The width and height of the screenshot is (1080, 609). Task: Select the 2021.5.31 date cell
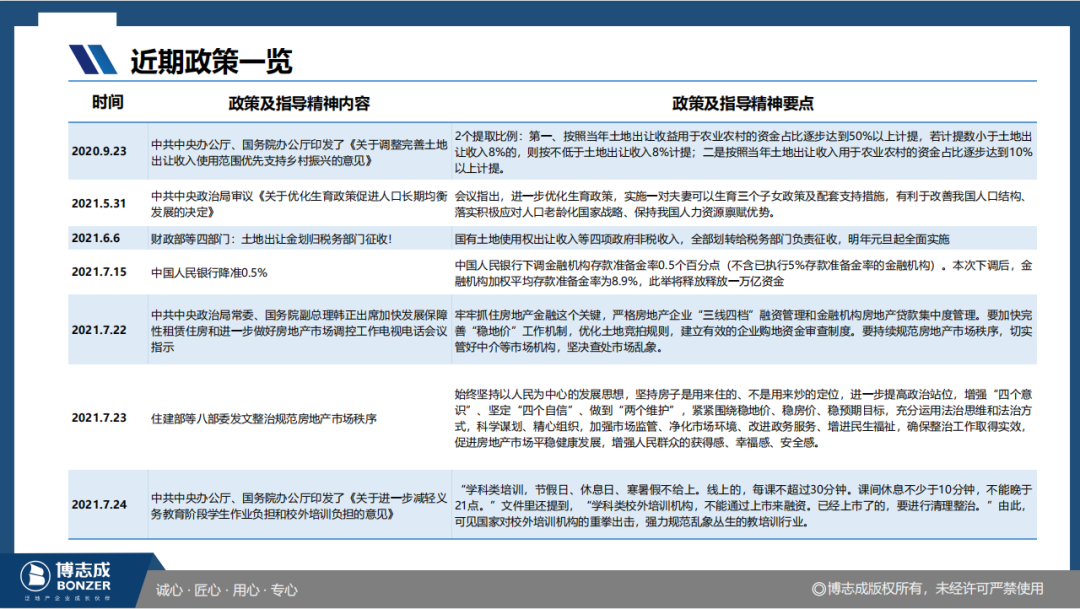pos(100,203)
